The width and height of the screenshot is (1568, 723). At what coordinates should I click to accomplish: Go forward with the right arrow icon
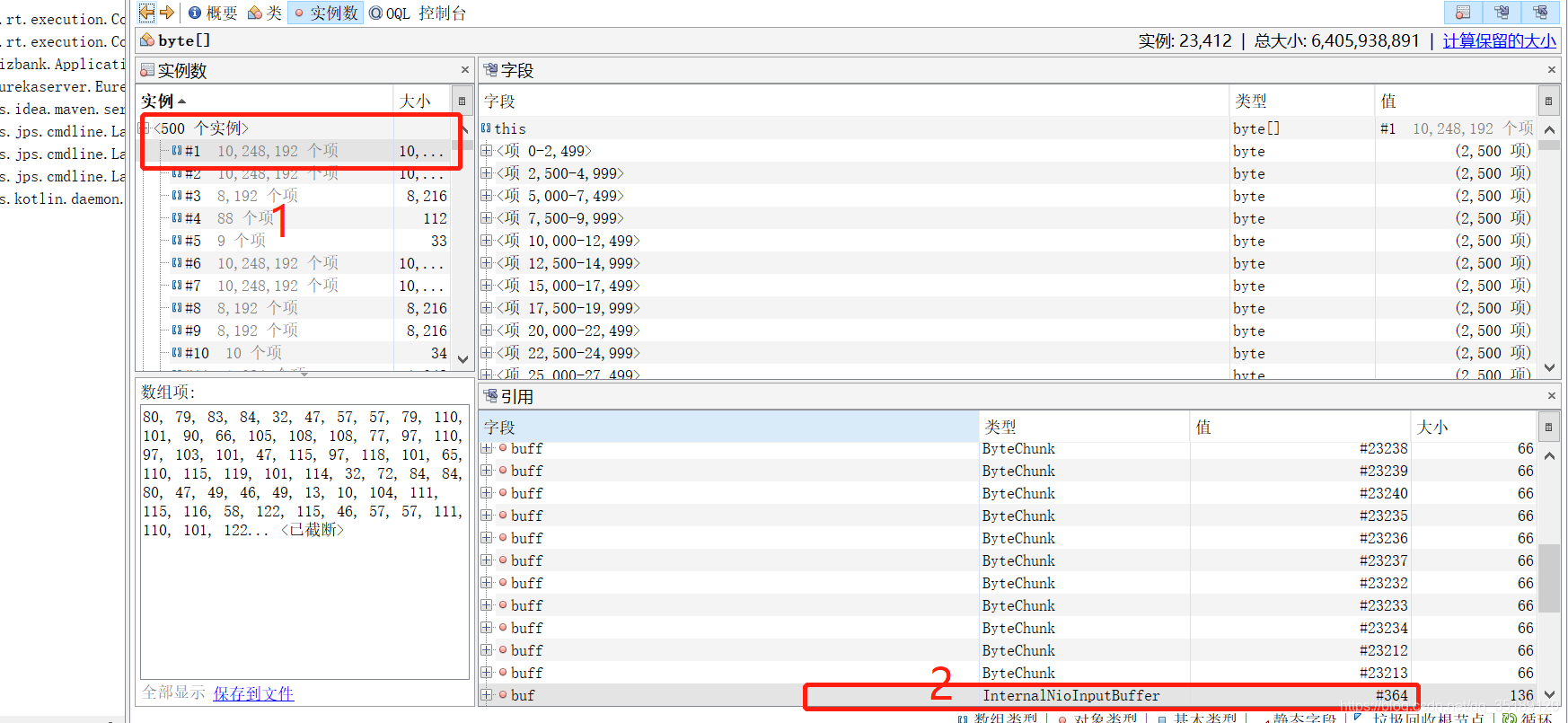click(166, 13)
